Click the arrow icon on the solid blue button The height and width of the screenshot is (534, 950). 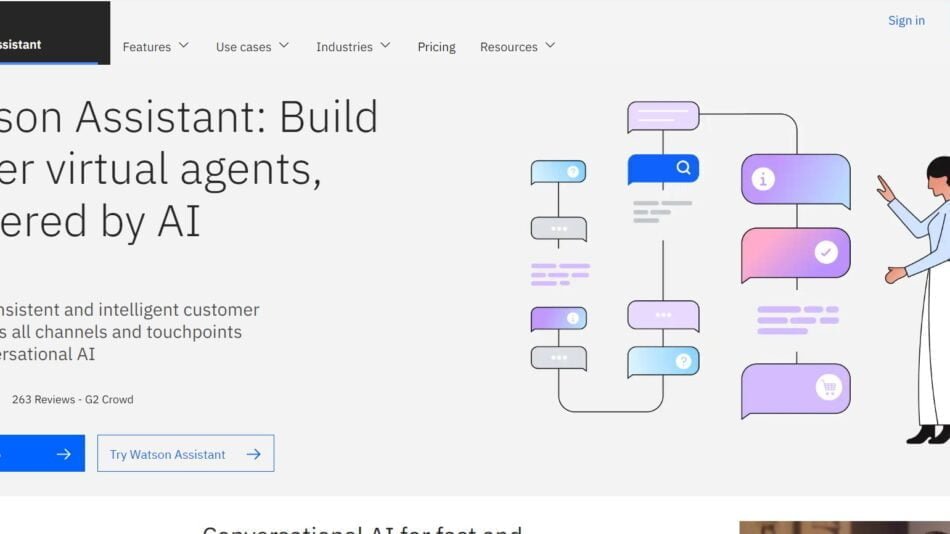pyautogui.click(x=64, y=454)
